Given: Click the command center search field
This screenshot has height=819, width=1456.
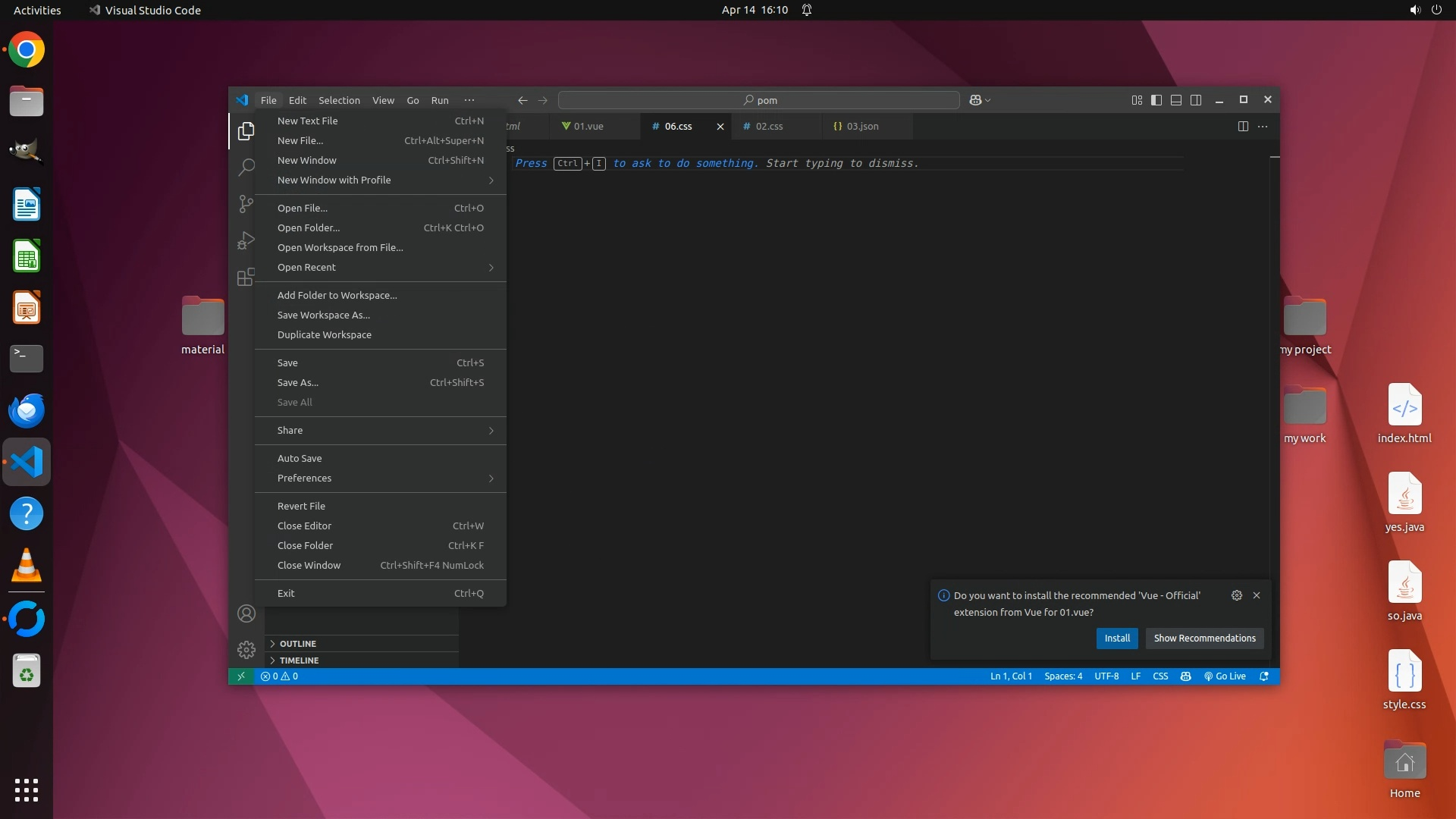Looking at the screenshot, I should [758, 100].
